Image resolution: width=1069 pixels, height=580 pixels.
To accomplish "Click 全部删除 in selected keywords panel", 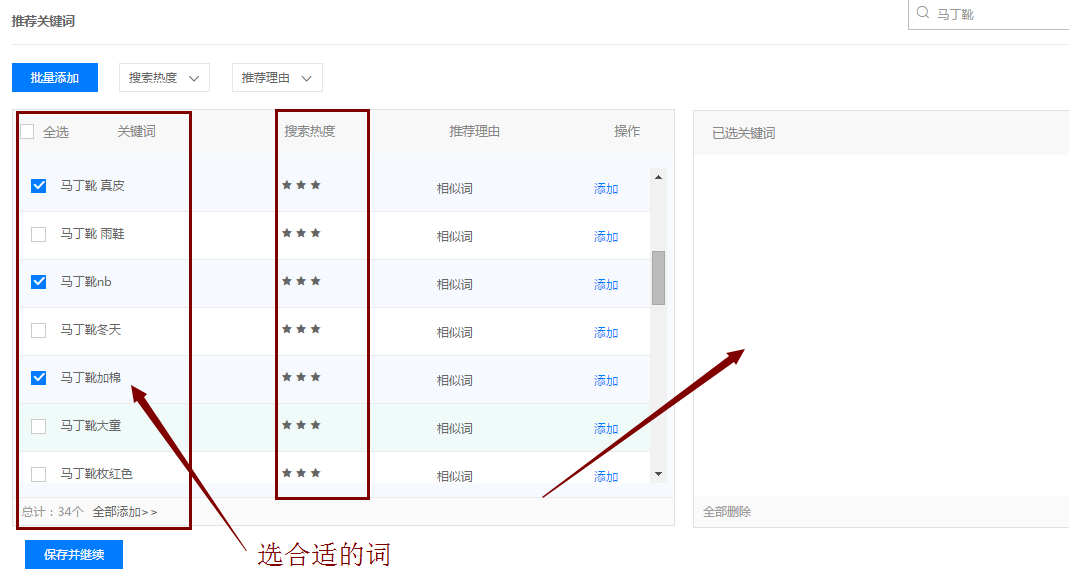I will pos(727,512).
